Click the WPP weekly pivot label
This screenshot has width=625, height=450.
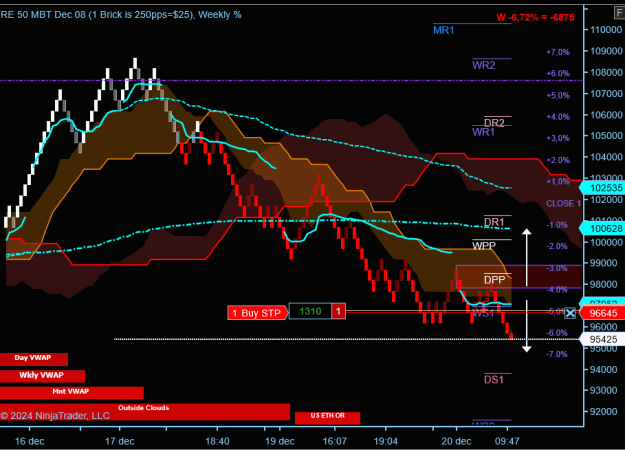tap(484, 246)
